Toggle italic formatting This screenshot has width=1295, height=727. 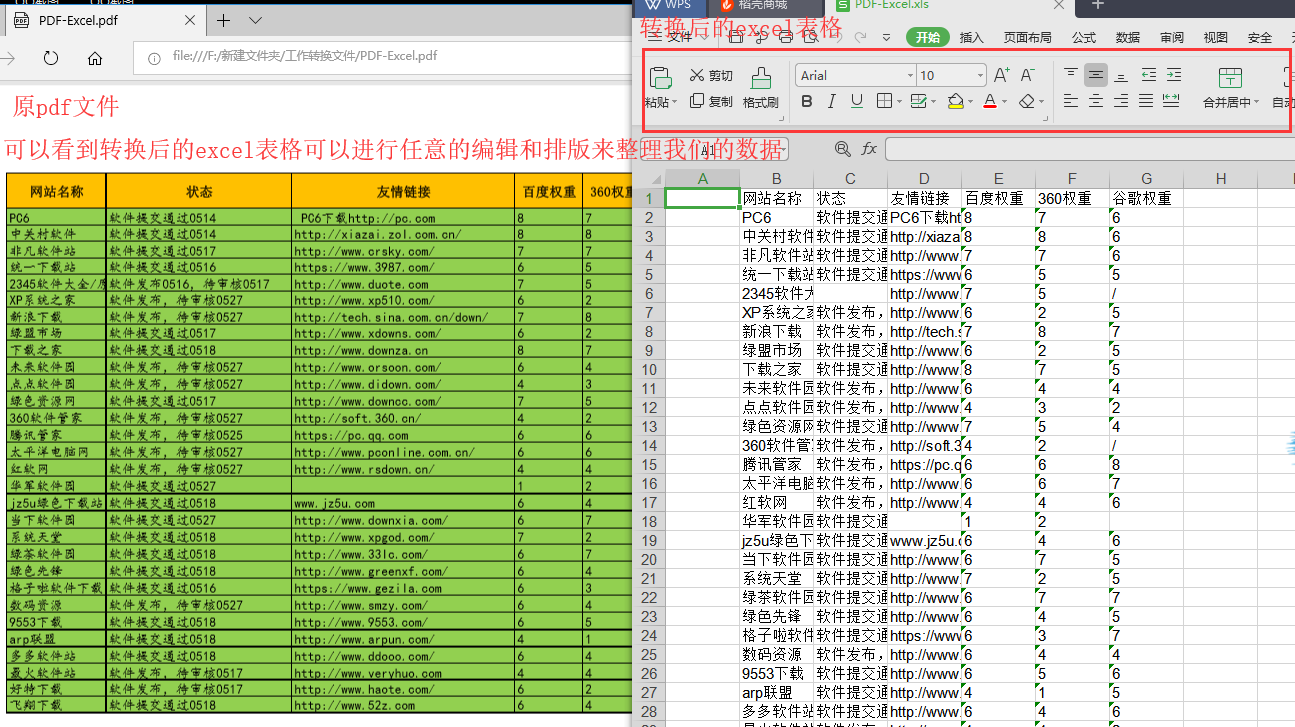(832, 101)
